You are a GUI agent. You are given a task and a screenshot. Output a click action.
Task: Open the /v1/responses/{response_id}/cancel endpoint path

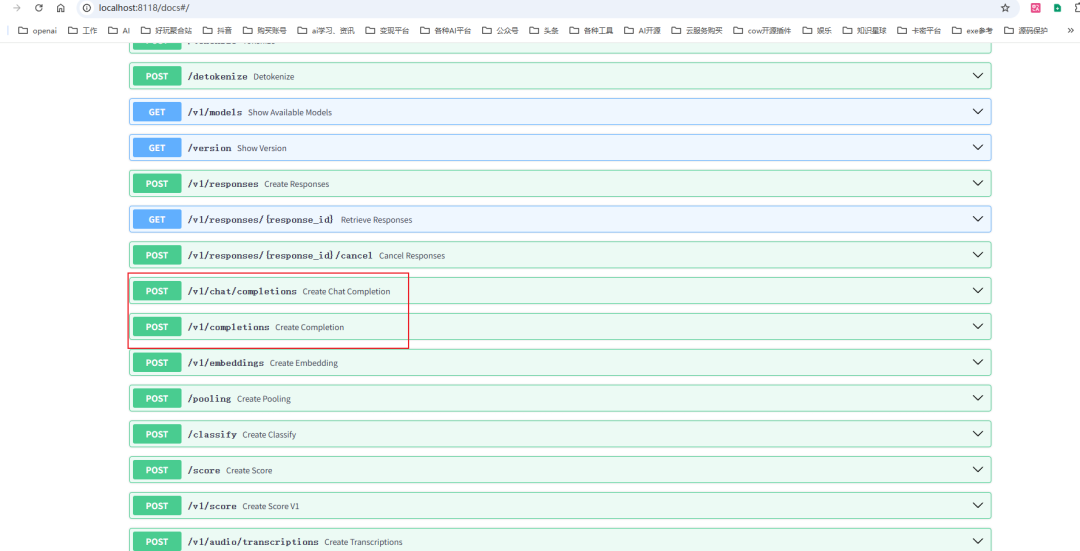280,256
